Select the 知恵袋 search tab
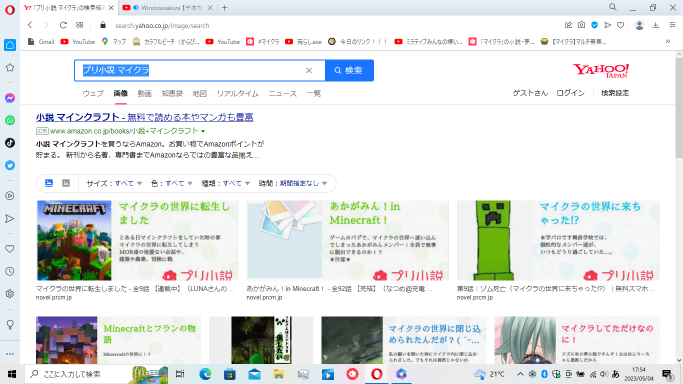The width and height of the screenshot is (683, 384). (x=172, y=94)
